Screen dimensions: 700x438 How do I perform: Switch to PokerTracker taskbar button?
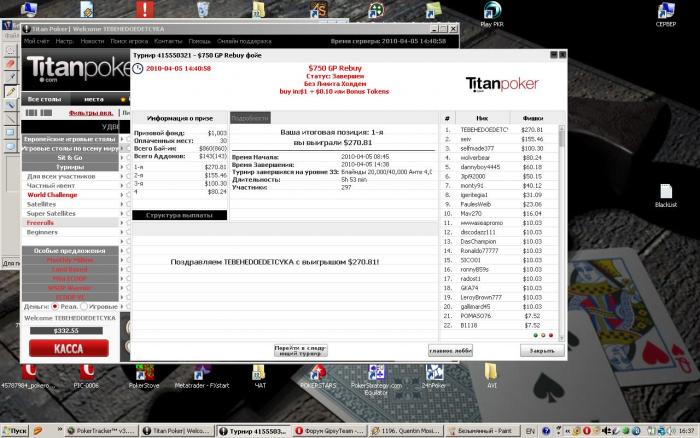coord(101,431)
